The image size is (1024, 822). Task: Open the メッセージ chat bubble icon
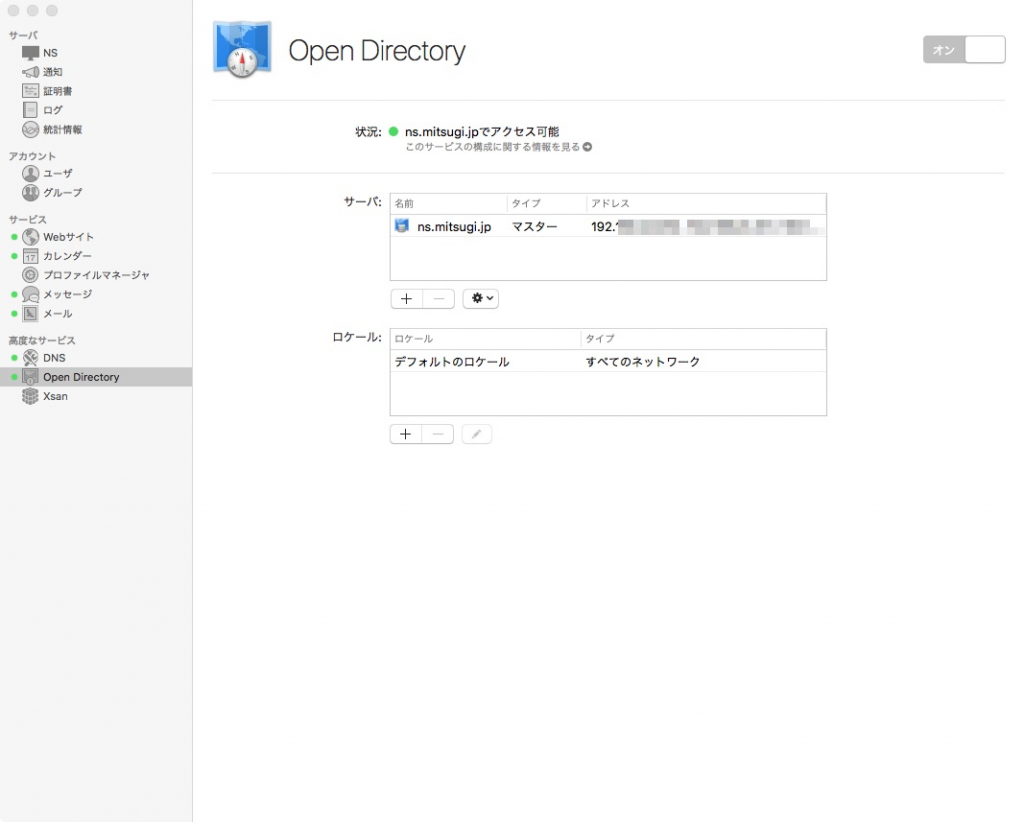(30, 294)
